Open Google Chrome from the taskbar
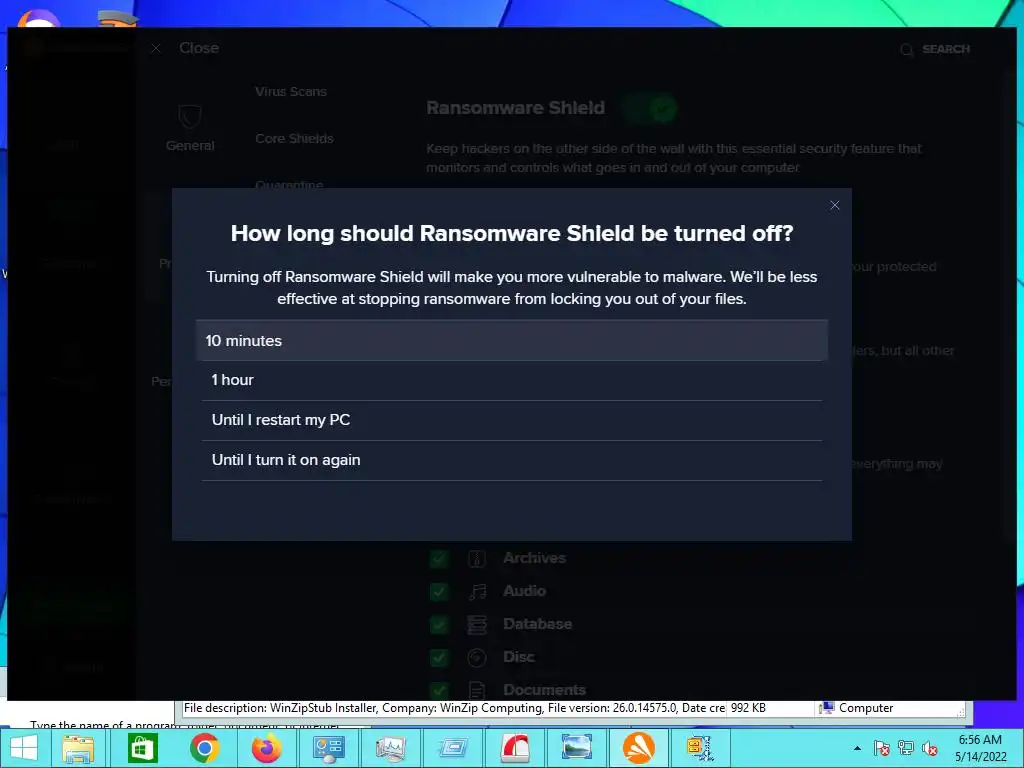1024x768 pixels. pyautogui.click(x=204, y=748)
